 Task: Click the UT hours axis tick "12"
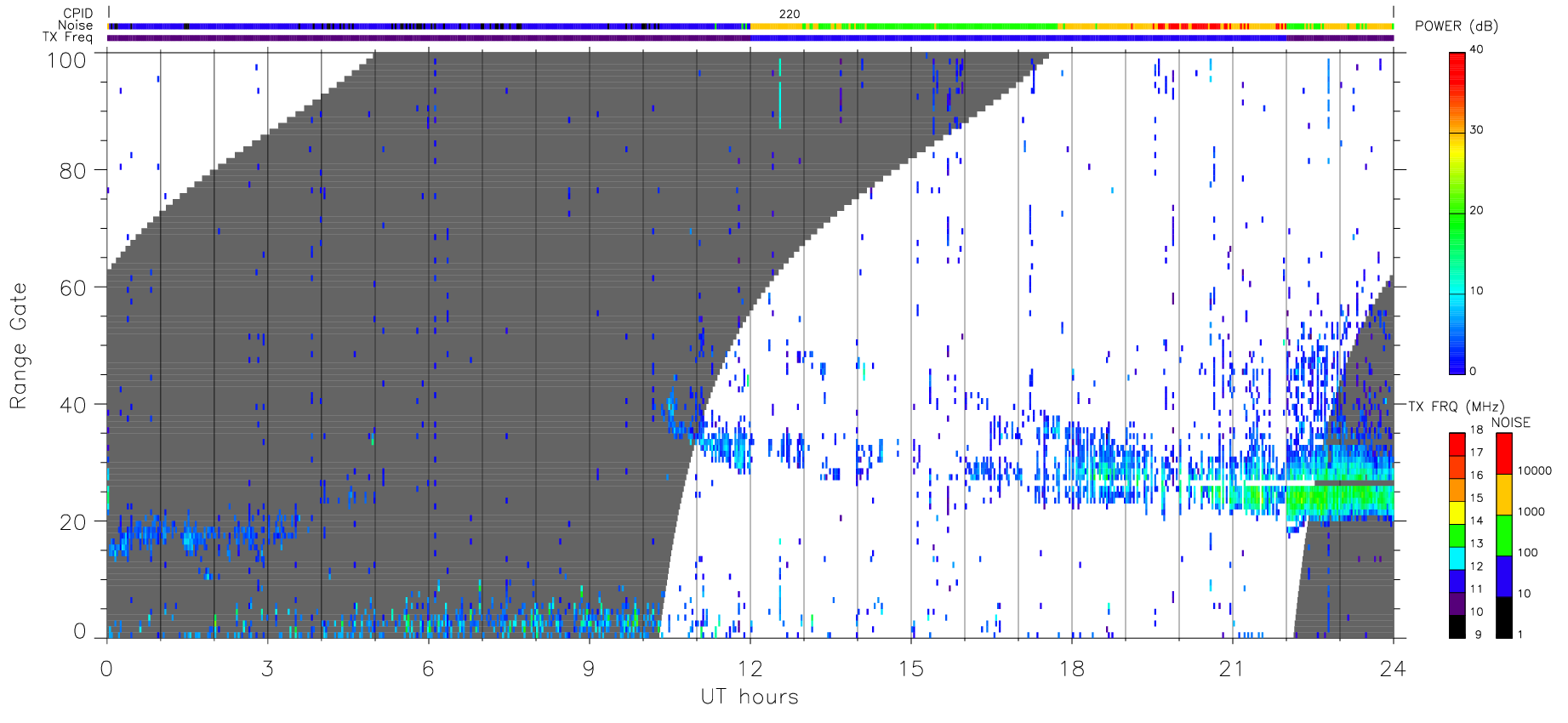point(750,669)
